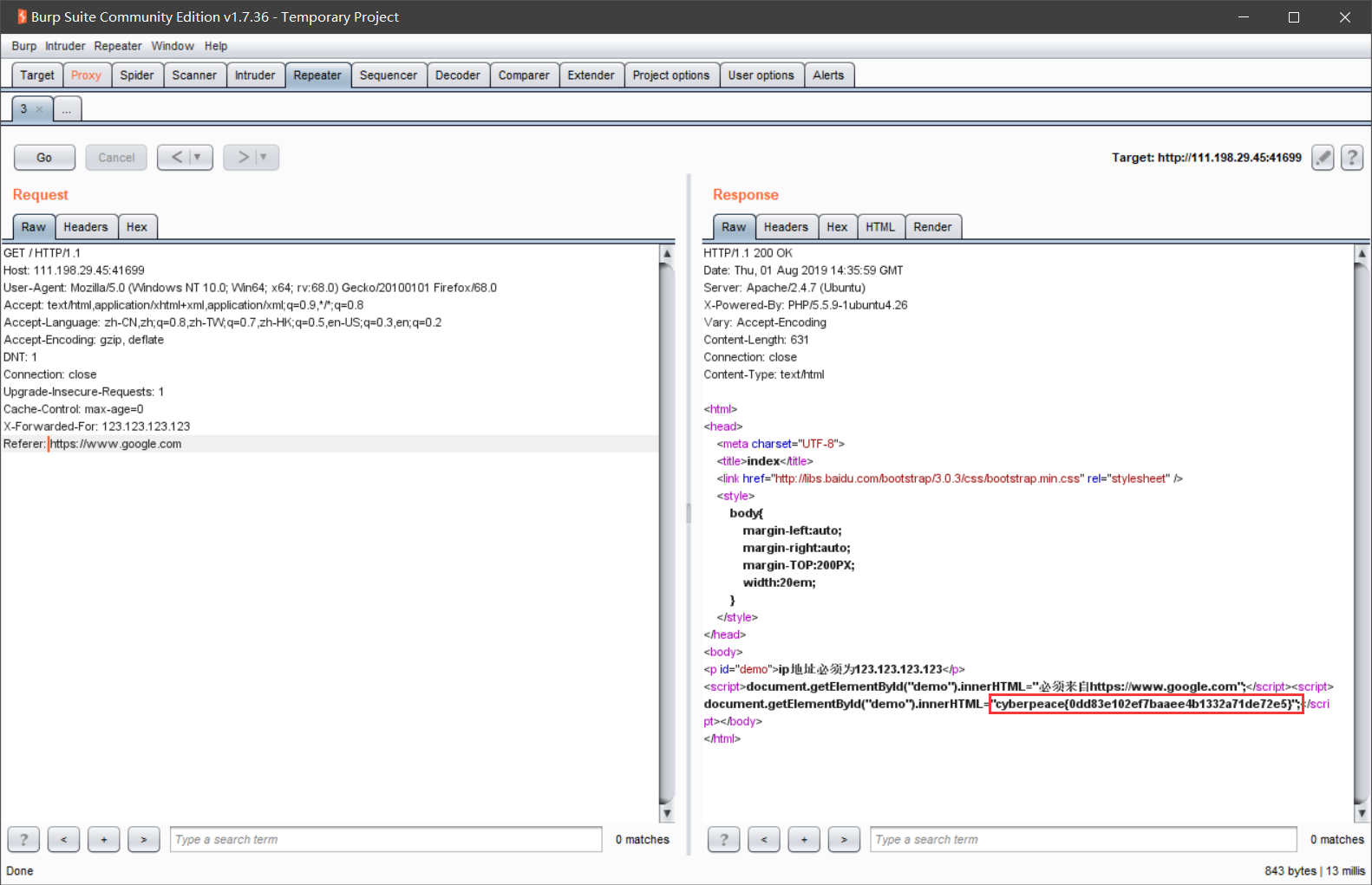Close Repeater tab 3 with the x
Viewport: 1372px width, 885px height.
39,109
